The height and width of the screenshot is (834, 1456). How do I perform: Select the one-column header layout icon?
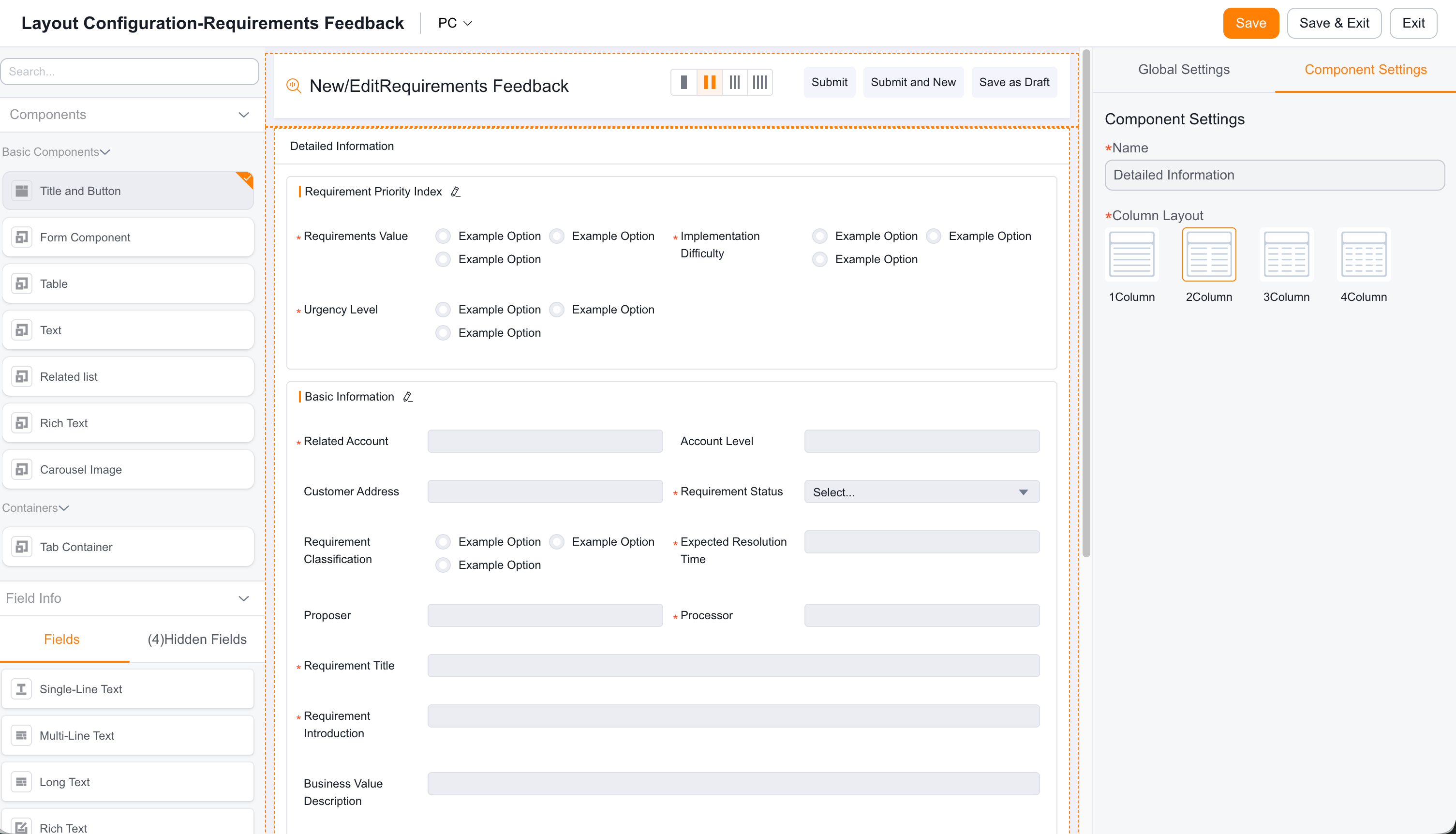(x=683, y=83)
